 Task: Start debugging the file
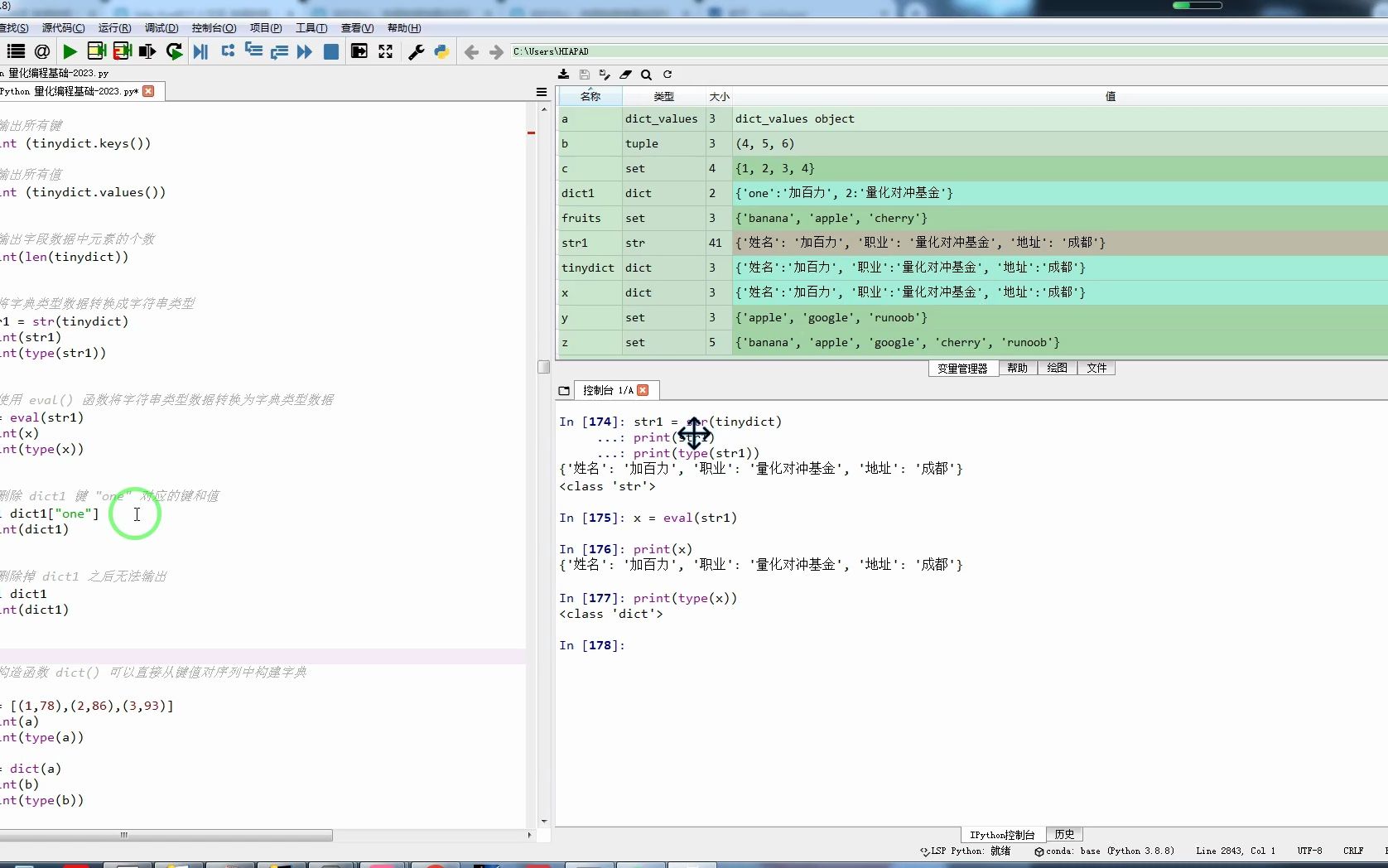tap(200, 51)
